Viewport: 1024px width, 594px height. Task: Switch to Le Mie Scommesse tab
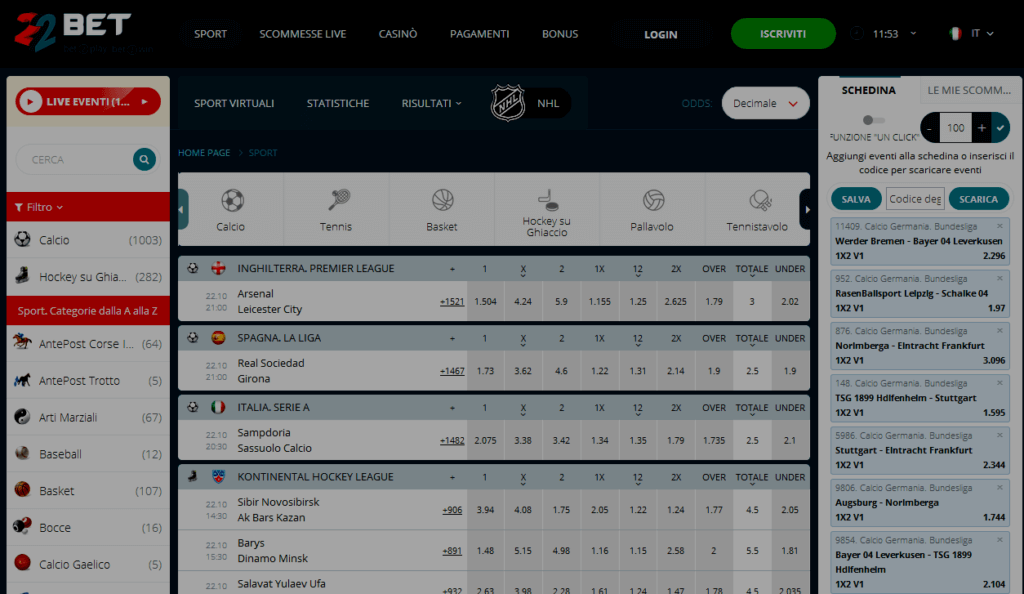click(x=969, y=90)
